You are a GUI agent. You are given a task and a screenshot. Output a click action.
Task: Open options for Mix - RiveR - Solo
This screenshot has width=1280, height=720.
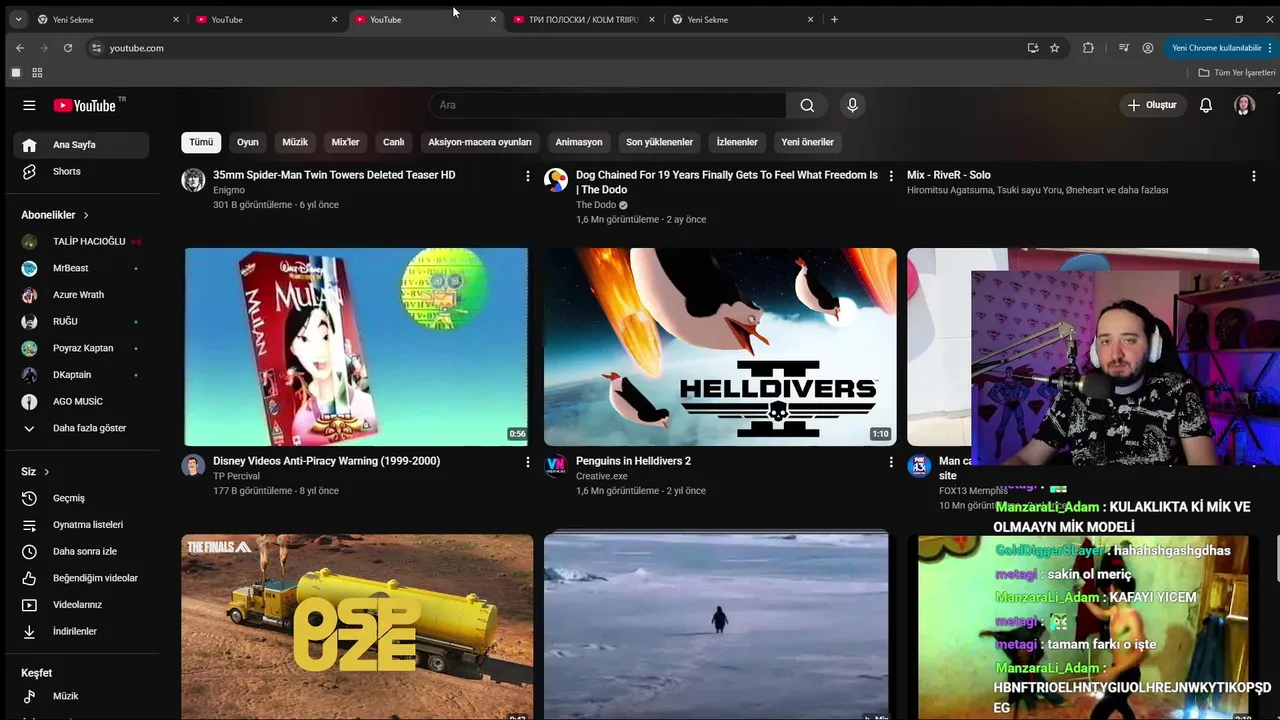pyautogui.click(x=1253, y=176)
